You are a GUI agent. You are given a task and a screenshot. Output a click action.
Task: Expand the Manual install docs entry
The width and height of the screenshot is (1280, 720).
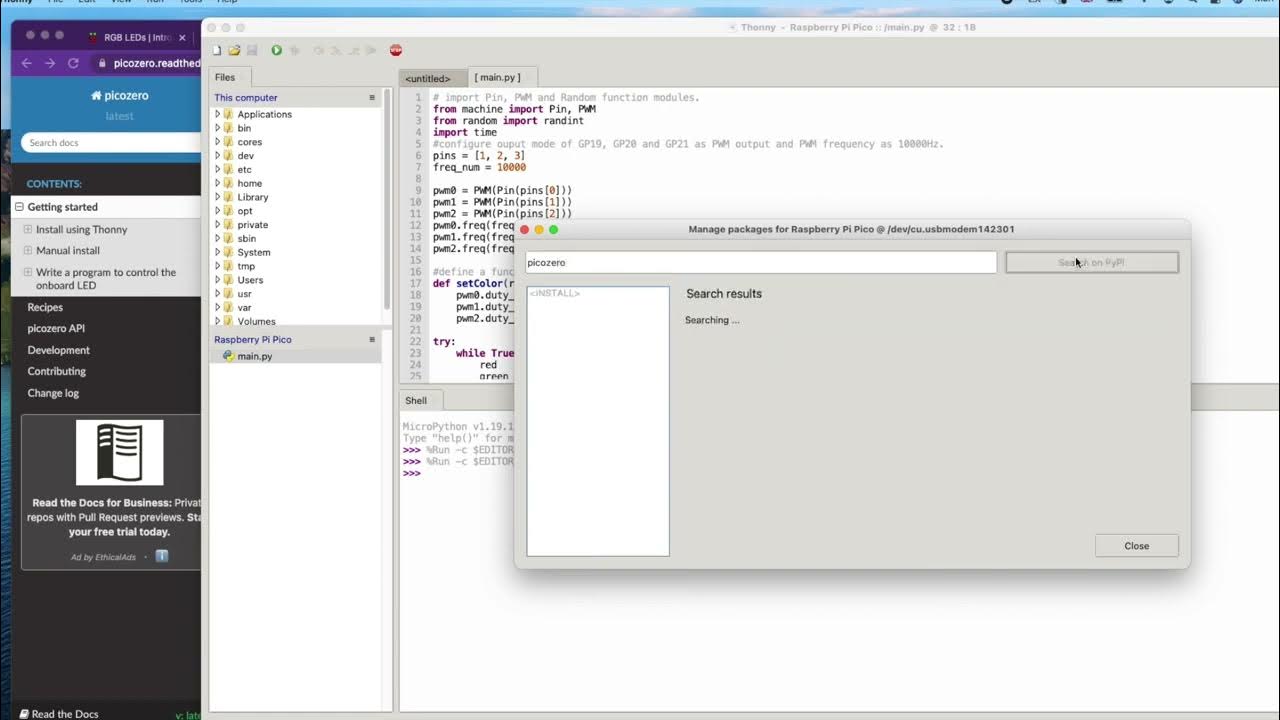click(28, 251)
